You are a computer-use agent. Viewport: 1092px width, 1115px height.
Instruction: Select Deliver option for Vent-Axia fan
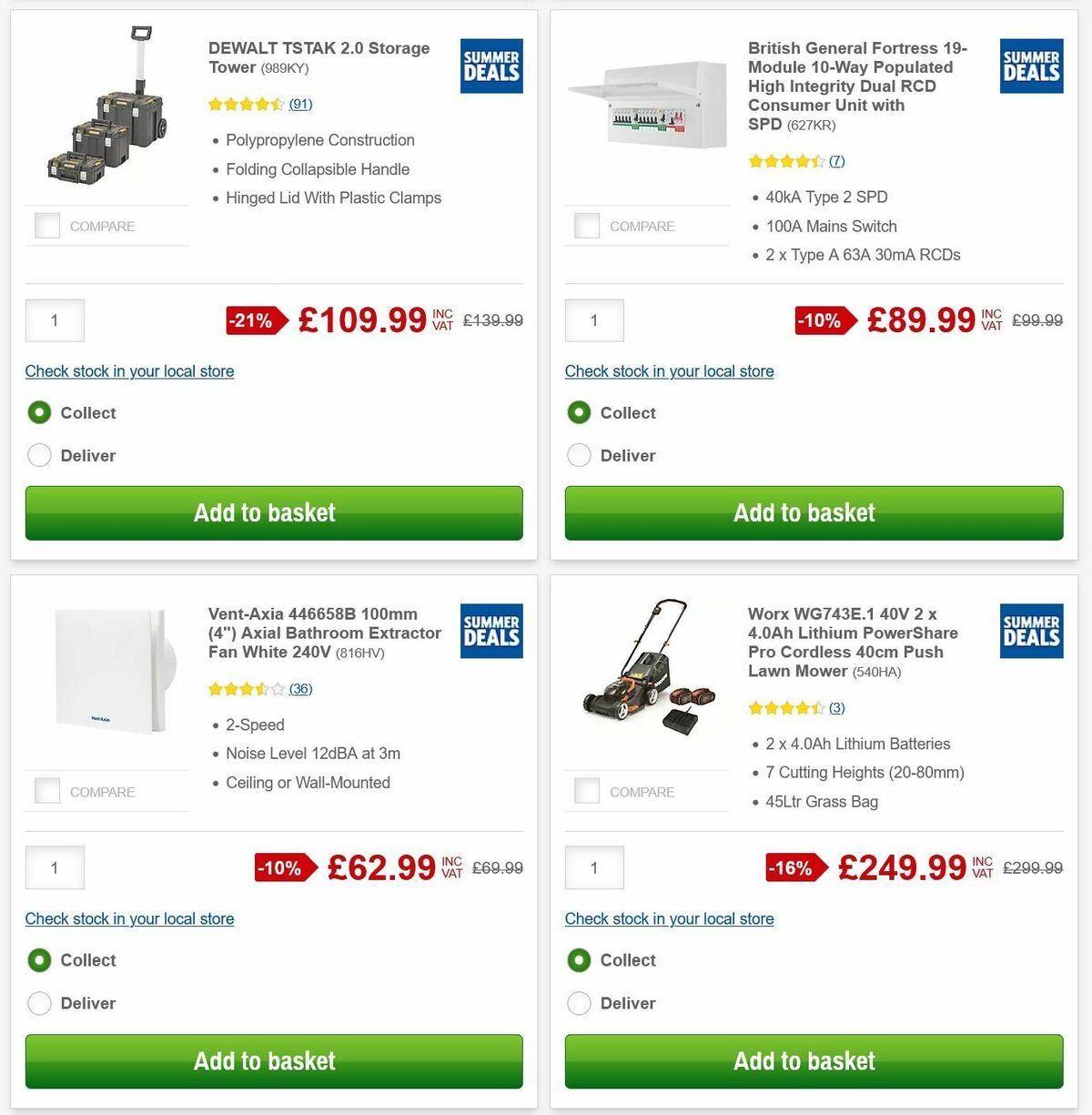click(39, 1003)
